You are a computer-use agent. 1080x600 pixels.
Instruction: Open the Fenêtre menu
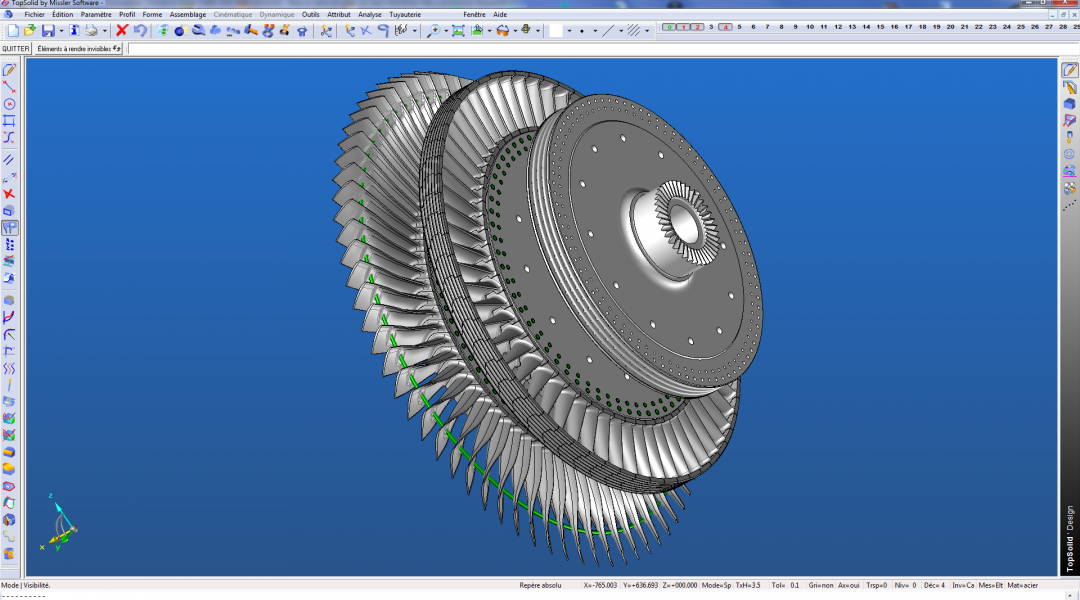tap(475, 14)
